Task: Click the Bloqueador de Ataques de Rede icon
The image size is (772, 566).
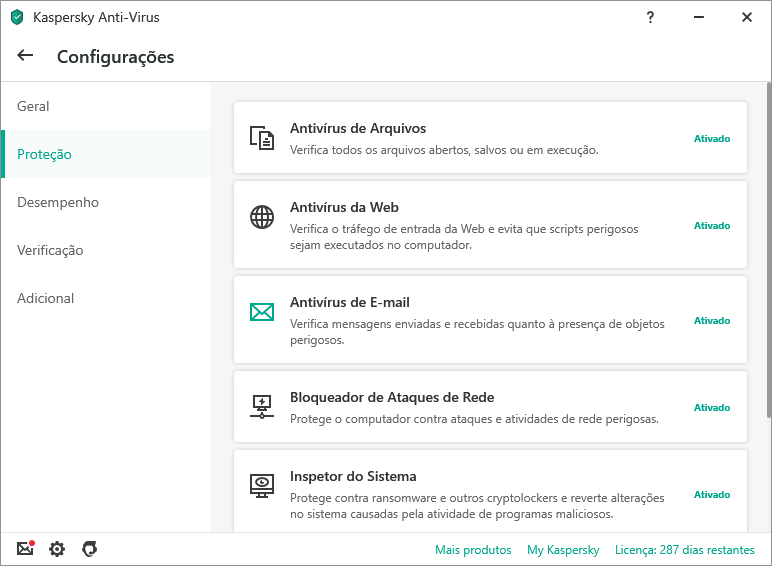Action: tap(262, 407)
